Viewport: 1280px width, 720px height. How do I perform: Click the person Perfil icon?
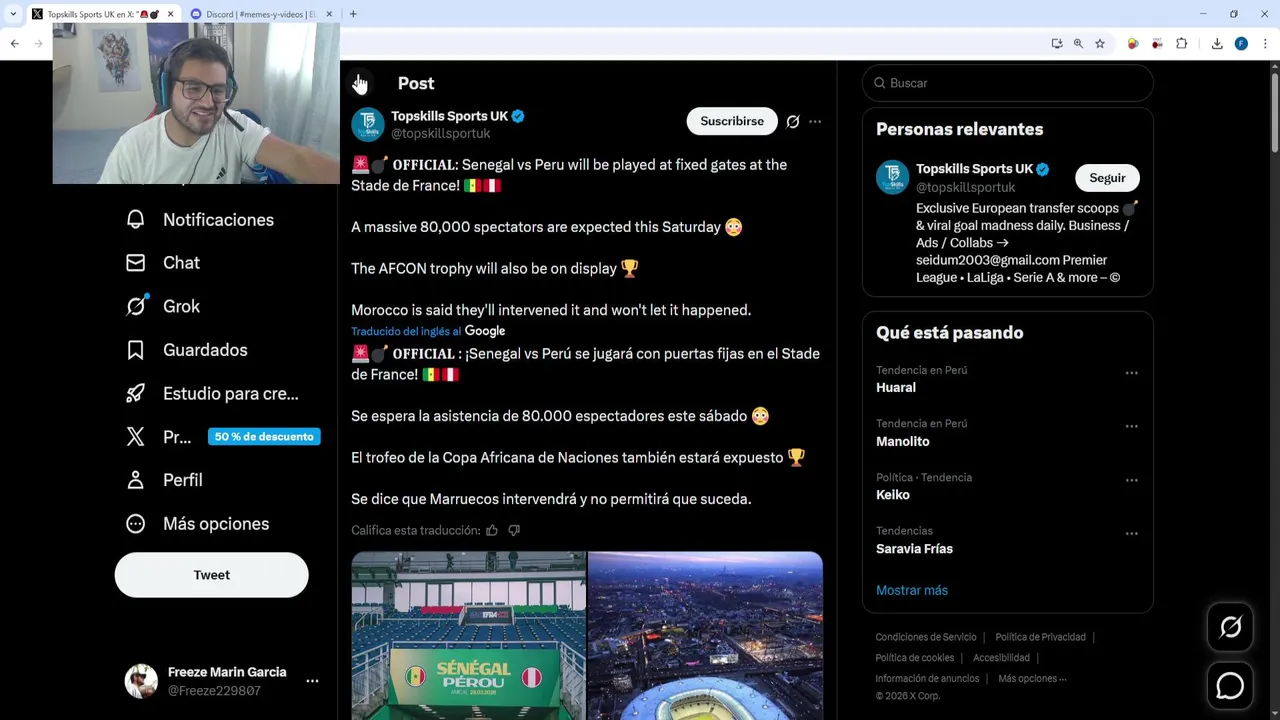[136, 480]
